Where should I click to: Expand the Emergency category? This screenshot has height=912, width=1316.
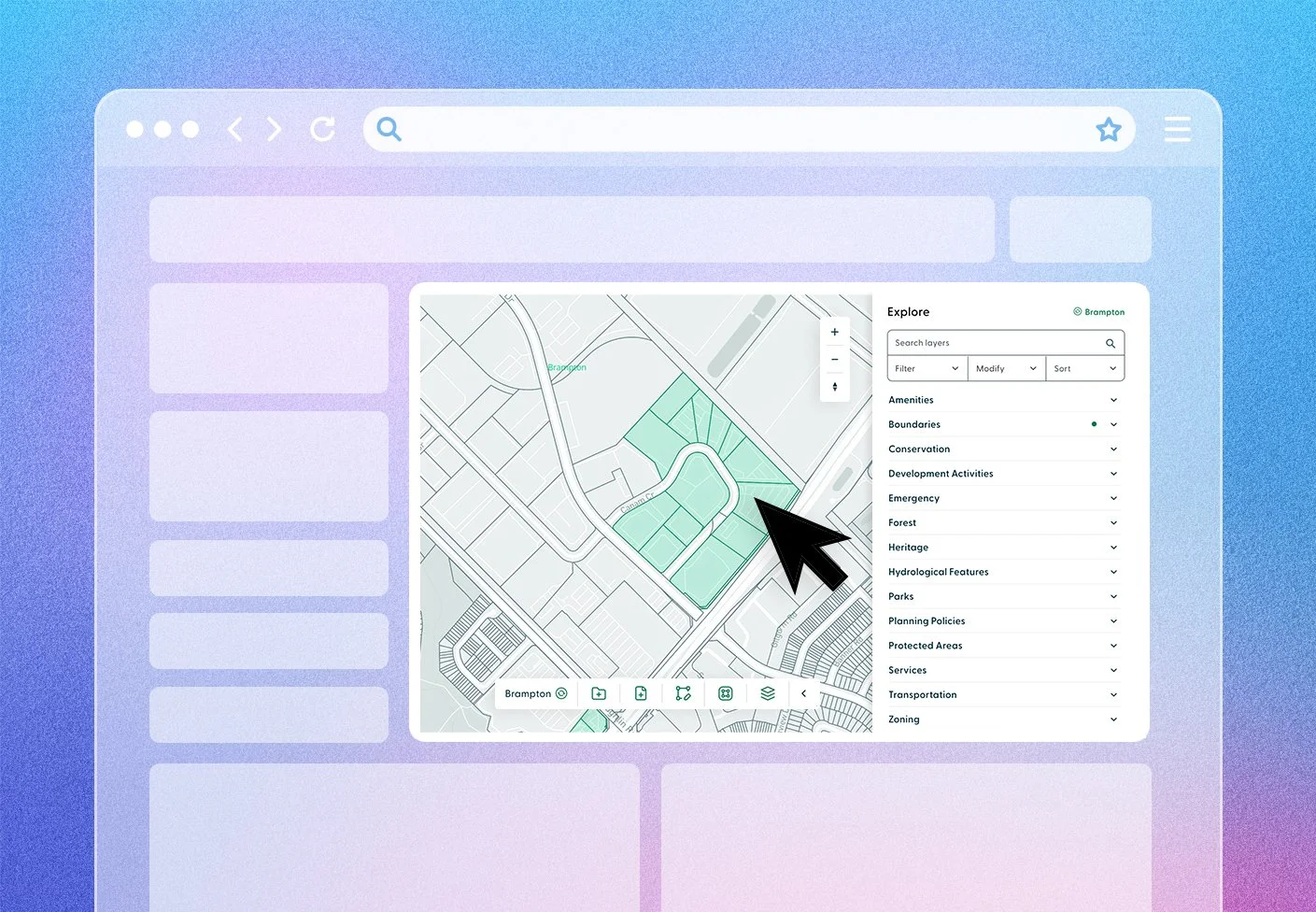1004,498
